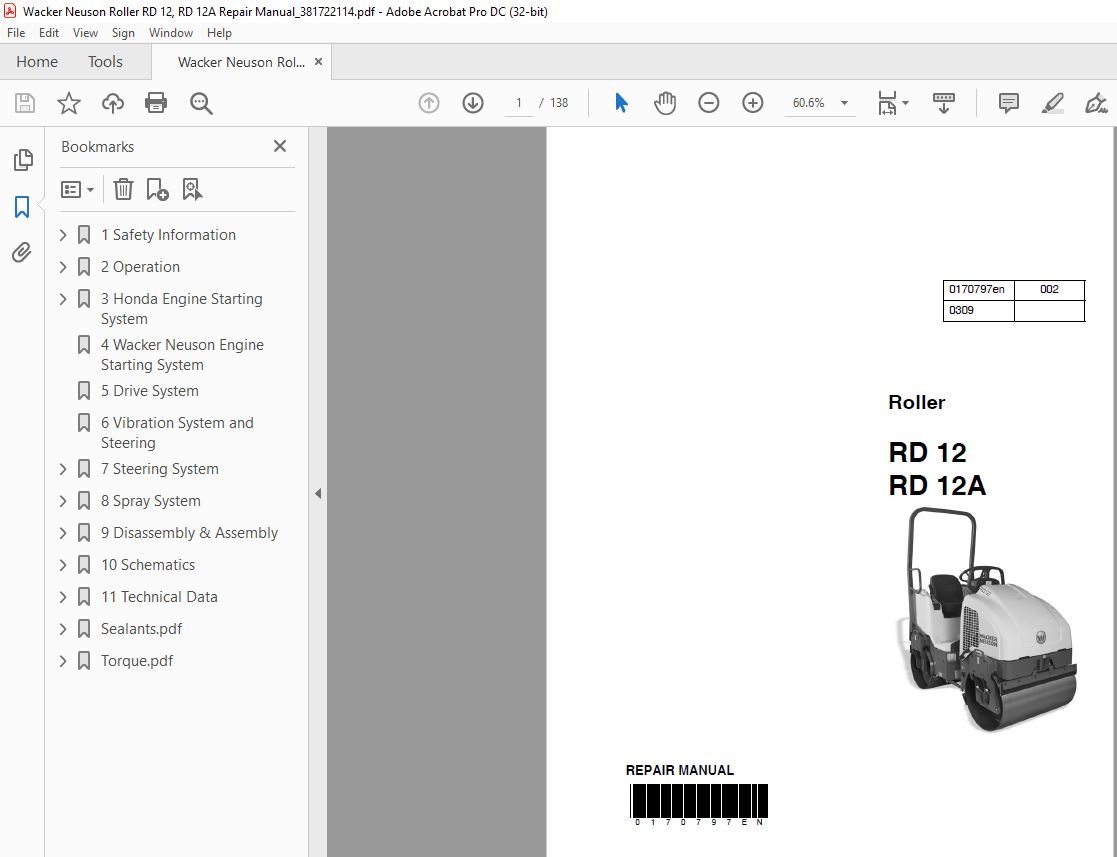Viewport: 1117px width, 857px height.
Task: Open the 1 Safety Information bookmark
Action: (168, 235)
